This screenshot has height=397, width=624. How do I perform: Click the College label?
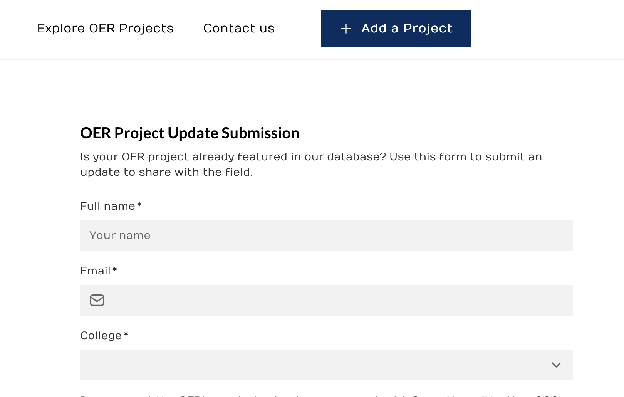point(101,336)
